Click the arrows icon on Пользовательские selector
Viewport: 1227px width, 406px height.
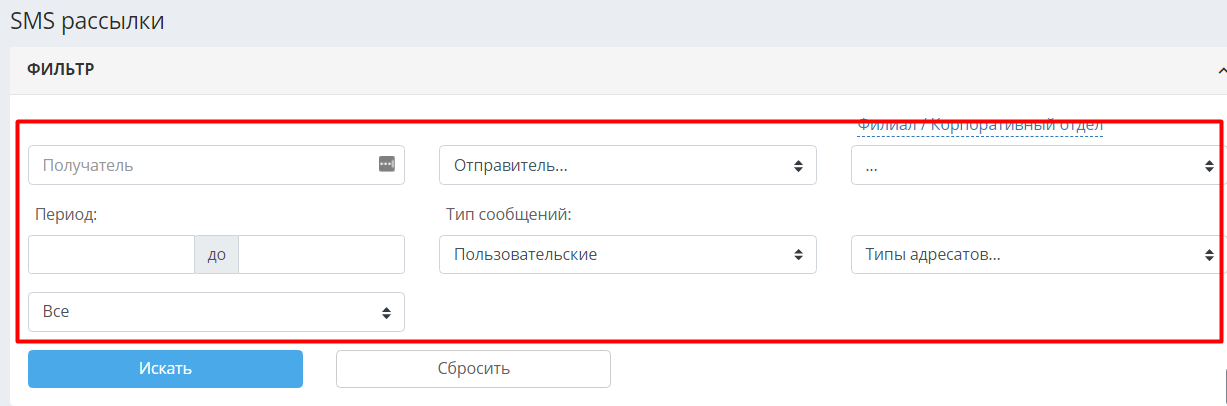click(x=798, y=255)
